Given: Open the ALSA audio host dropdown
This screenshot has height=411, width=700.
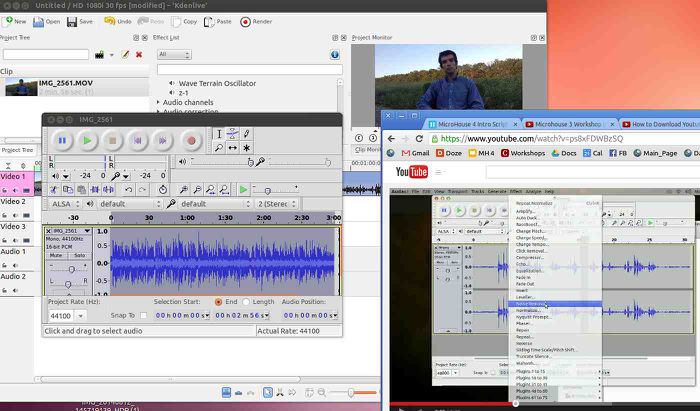Looking at the screenshot, I should pos(65,204).
